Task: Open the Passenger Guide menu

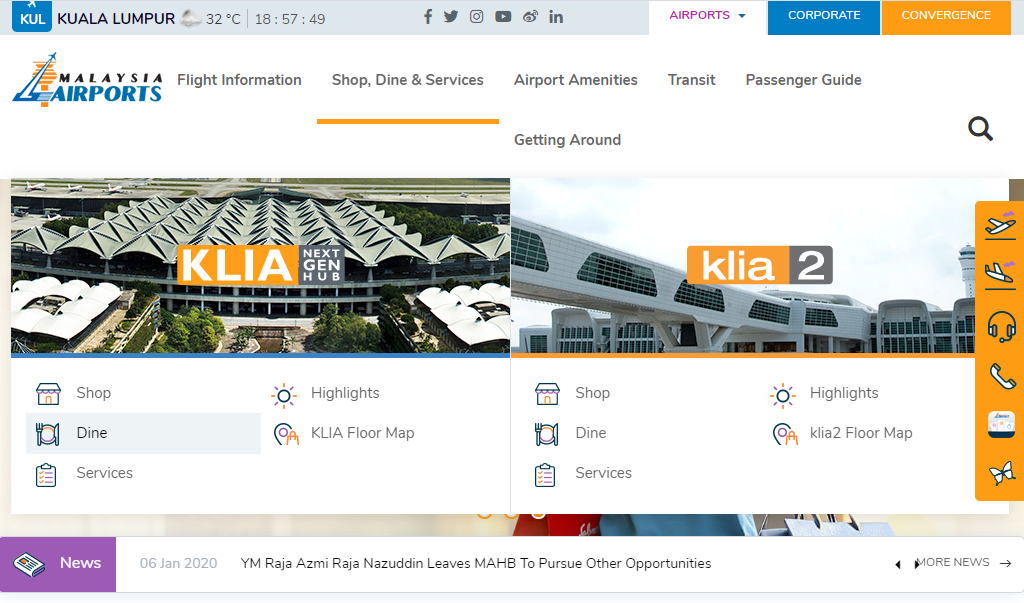Action: (803, 80)
